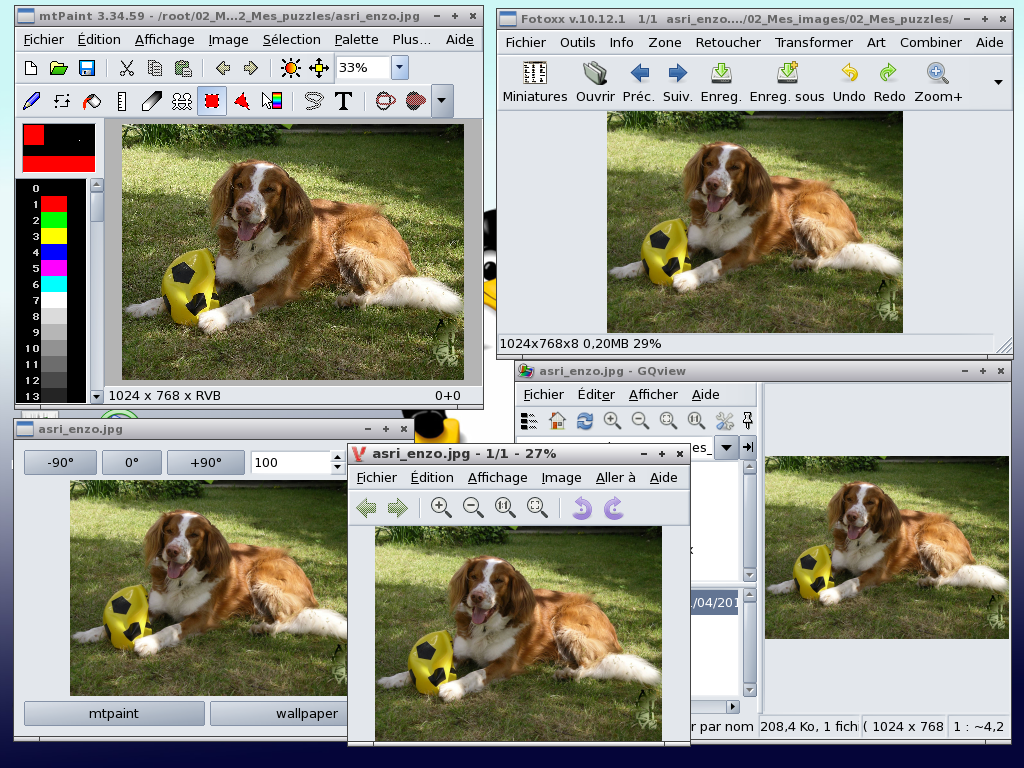
Task: Click the wallpaper button
Action: click(279, 713)
